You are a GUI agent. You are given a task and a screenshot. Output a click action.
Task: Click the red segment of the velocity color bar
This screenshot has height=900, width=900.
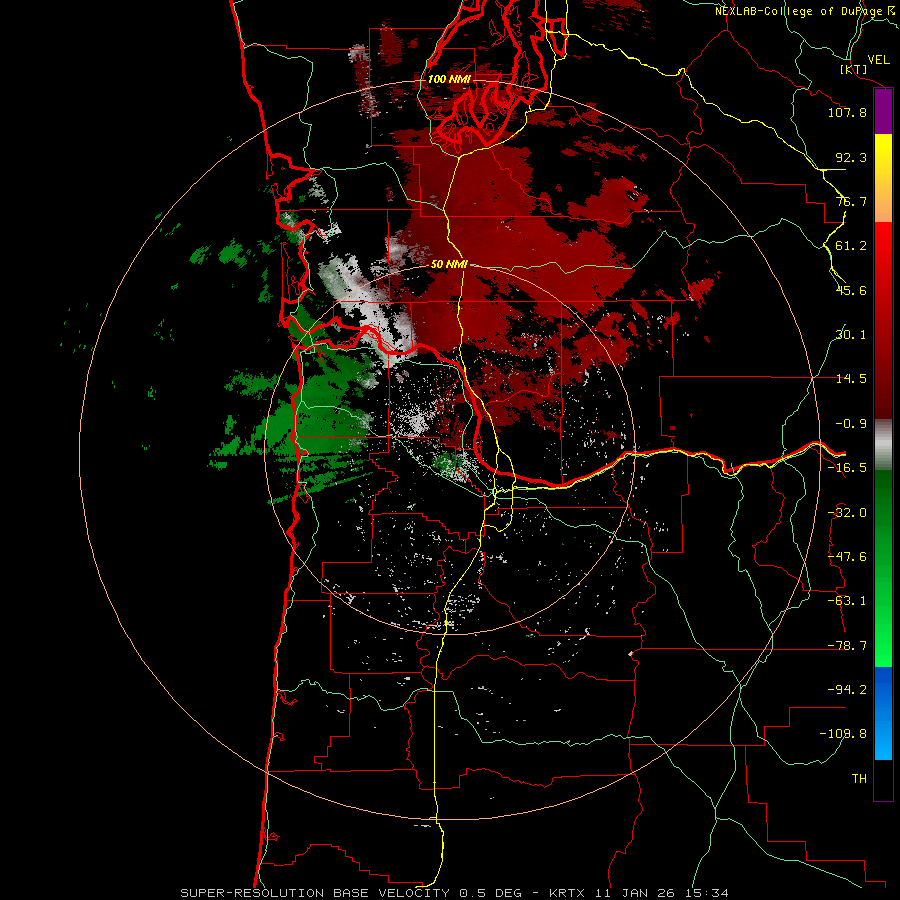(x=883, y=320)
